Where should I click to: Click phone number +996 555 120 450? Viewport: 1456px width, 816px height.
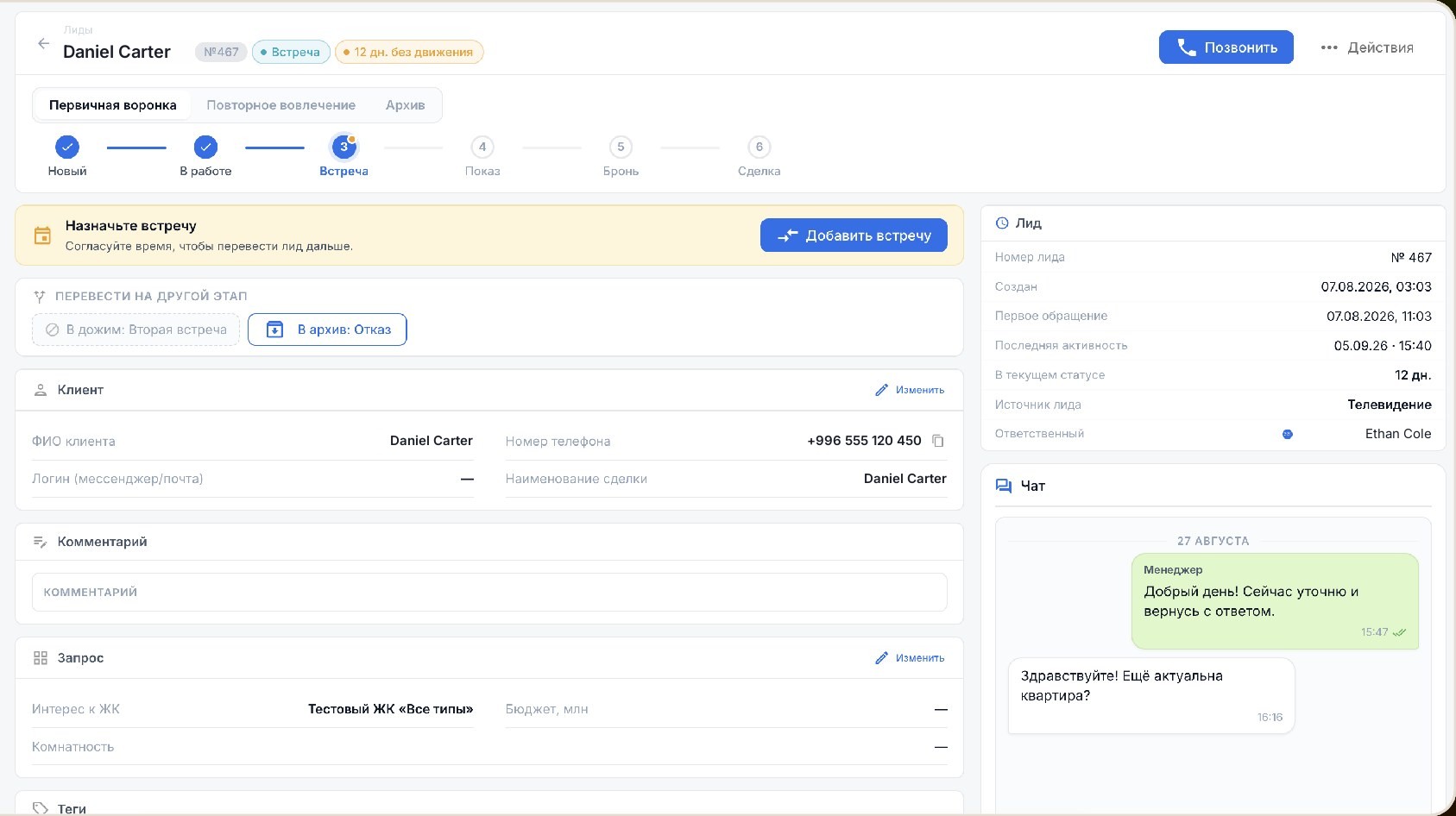click(864, 441)
